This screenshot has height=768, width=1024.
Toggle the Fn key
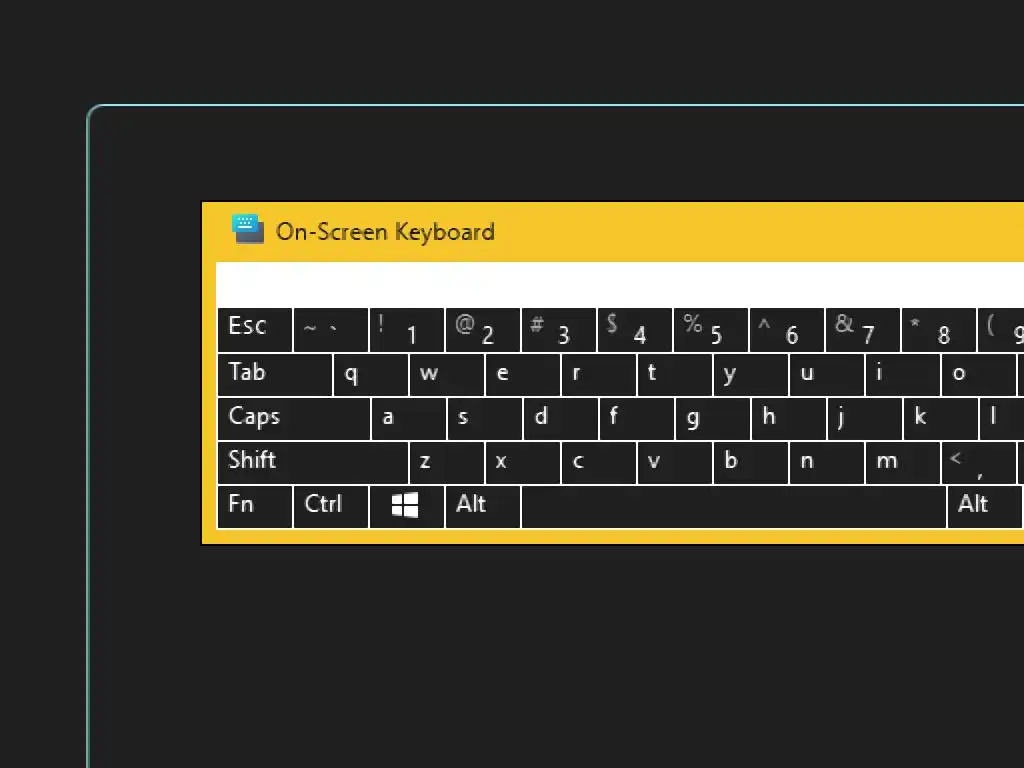[255, 506]
